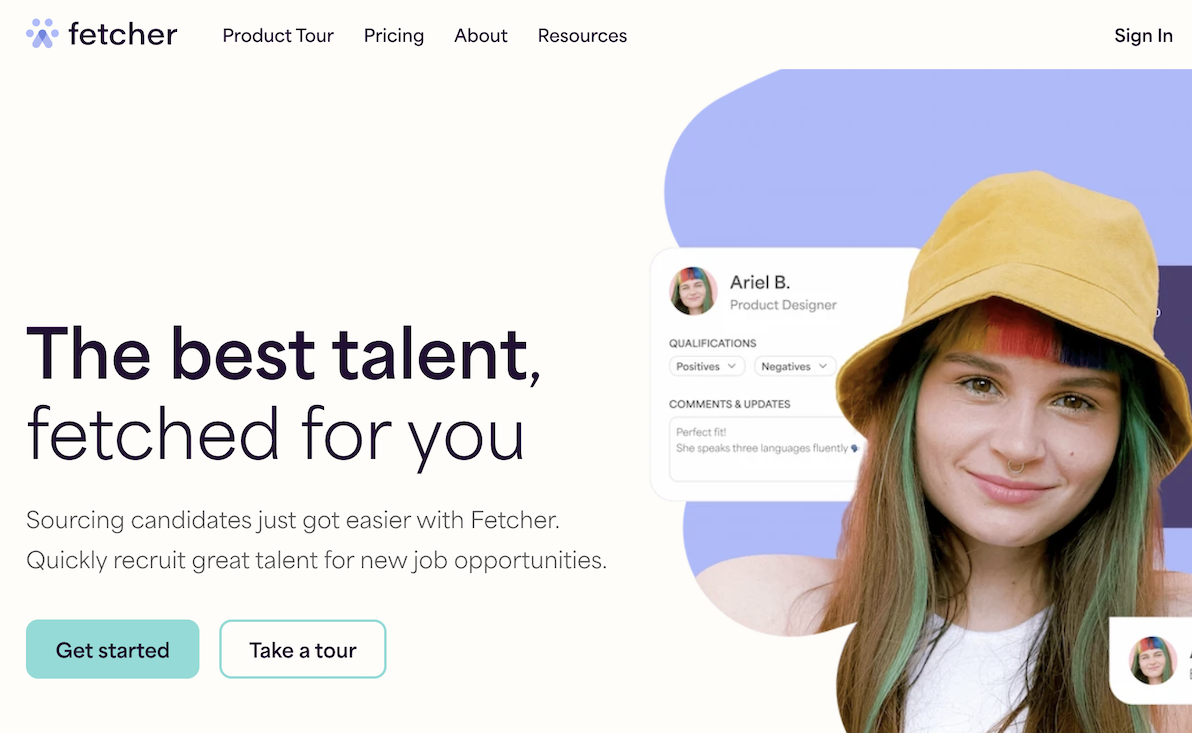Image resolution: width=1192 pixels, height=733 pixels.
Task: Open the Pricing page
Action: point(393,36)
